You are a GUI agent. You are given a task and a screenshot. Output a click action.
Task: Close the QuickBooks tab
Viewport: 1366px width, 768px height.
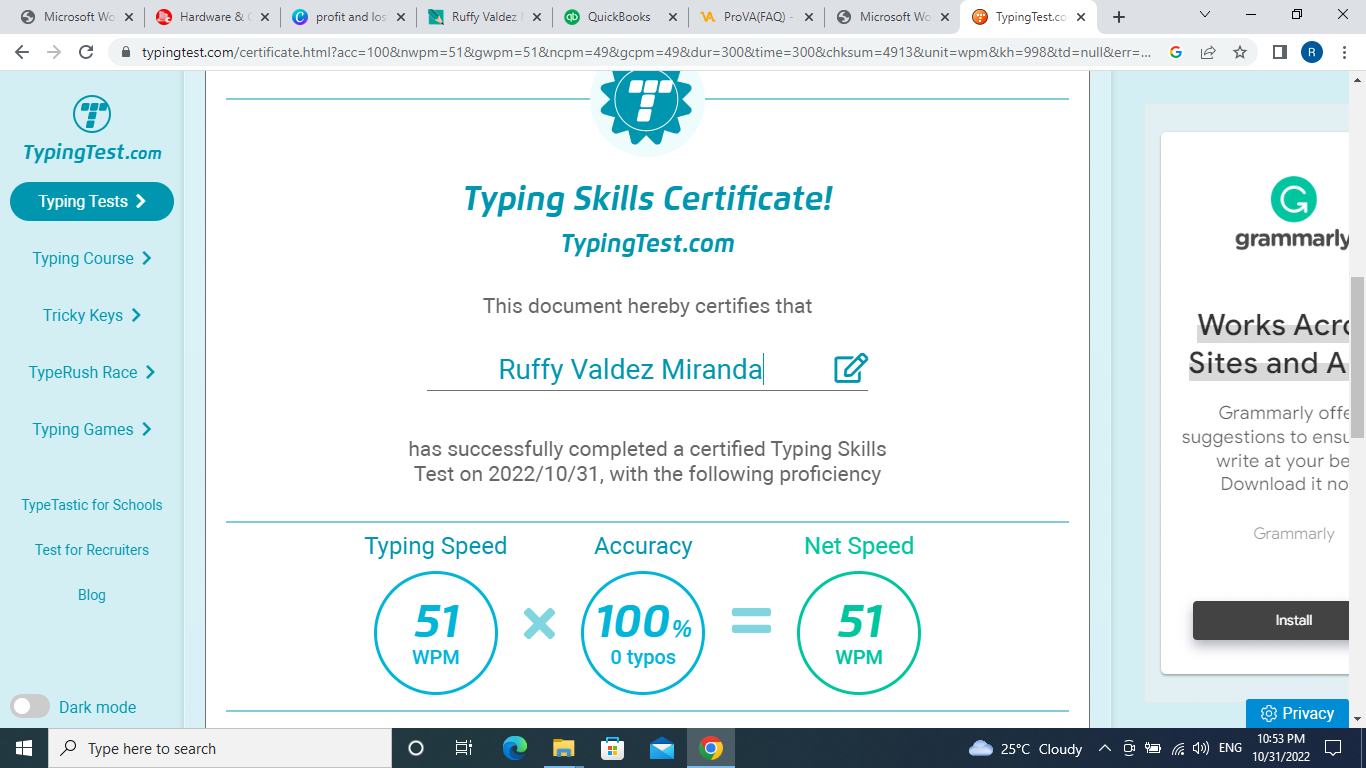[673, 17]
